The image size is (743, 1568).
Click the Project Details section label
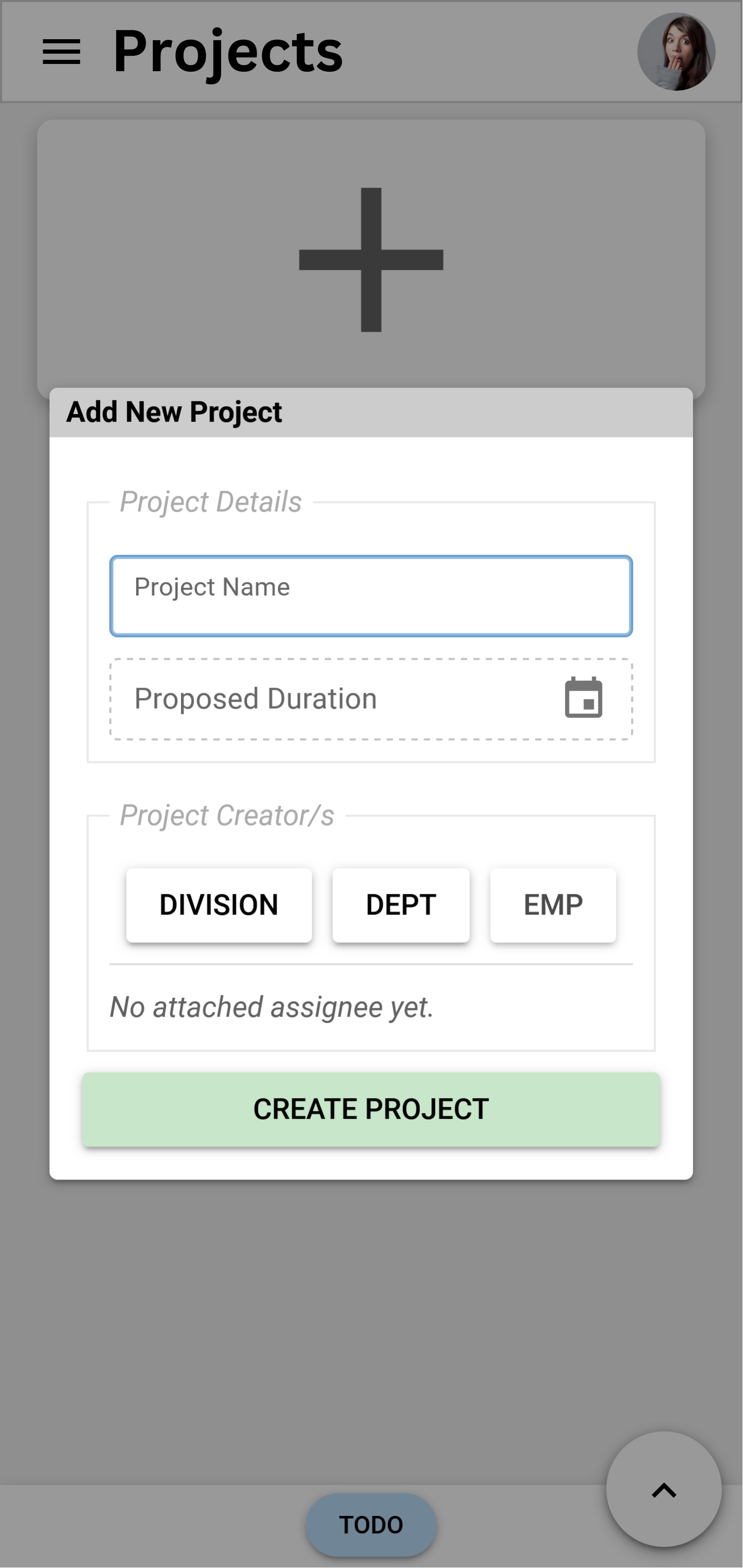click(x=211, y=502)
